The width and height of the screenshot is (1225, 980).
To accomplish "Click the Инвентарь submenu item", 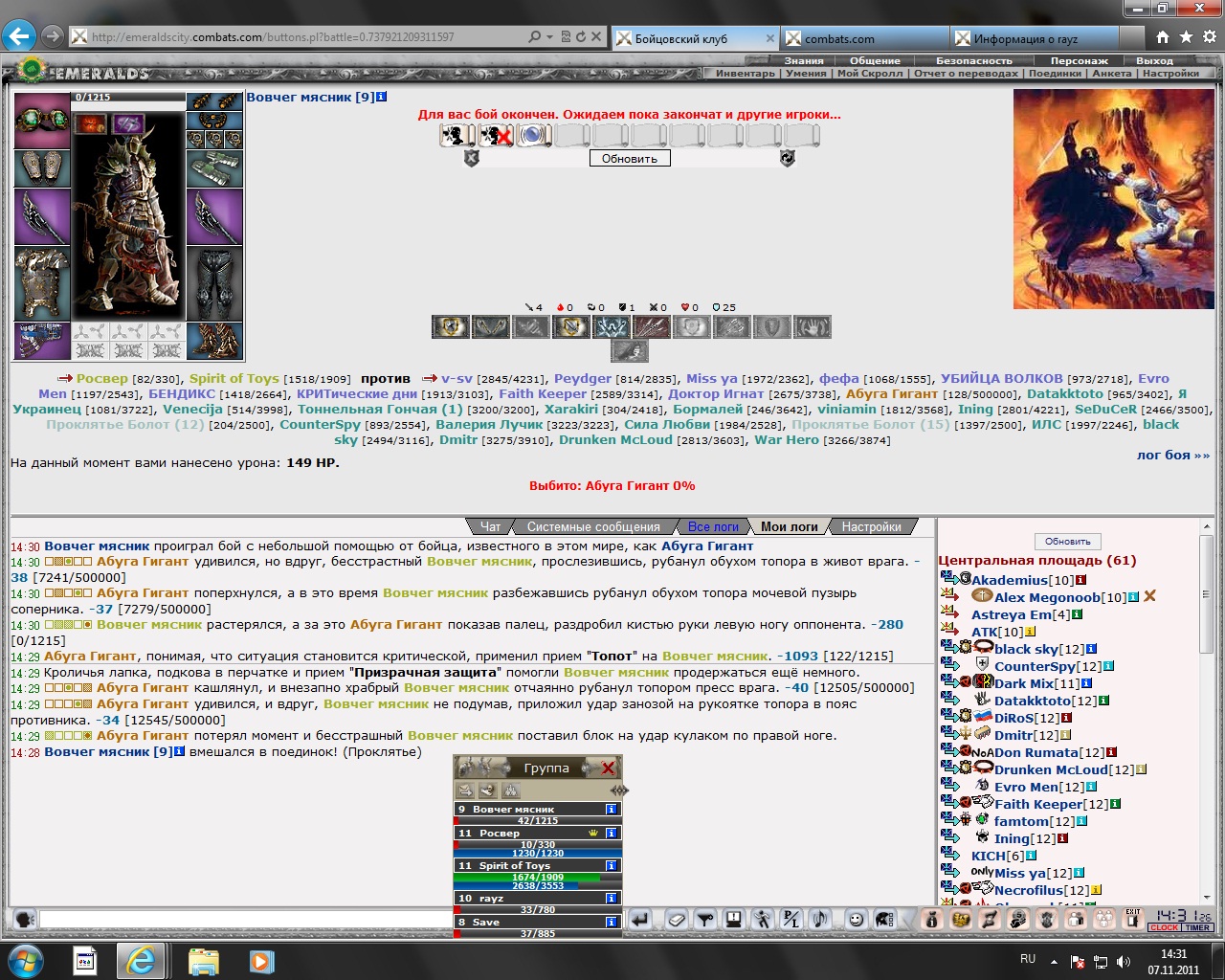I will [745, 73].
